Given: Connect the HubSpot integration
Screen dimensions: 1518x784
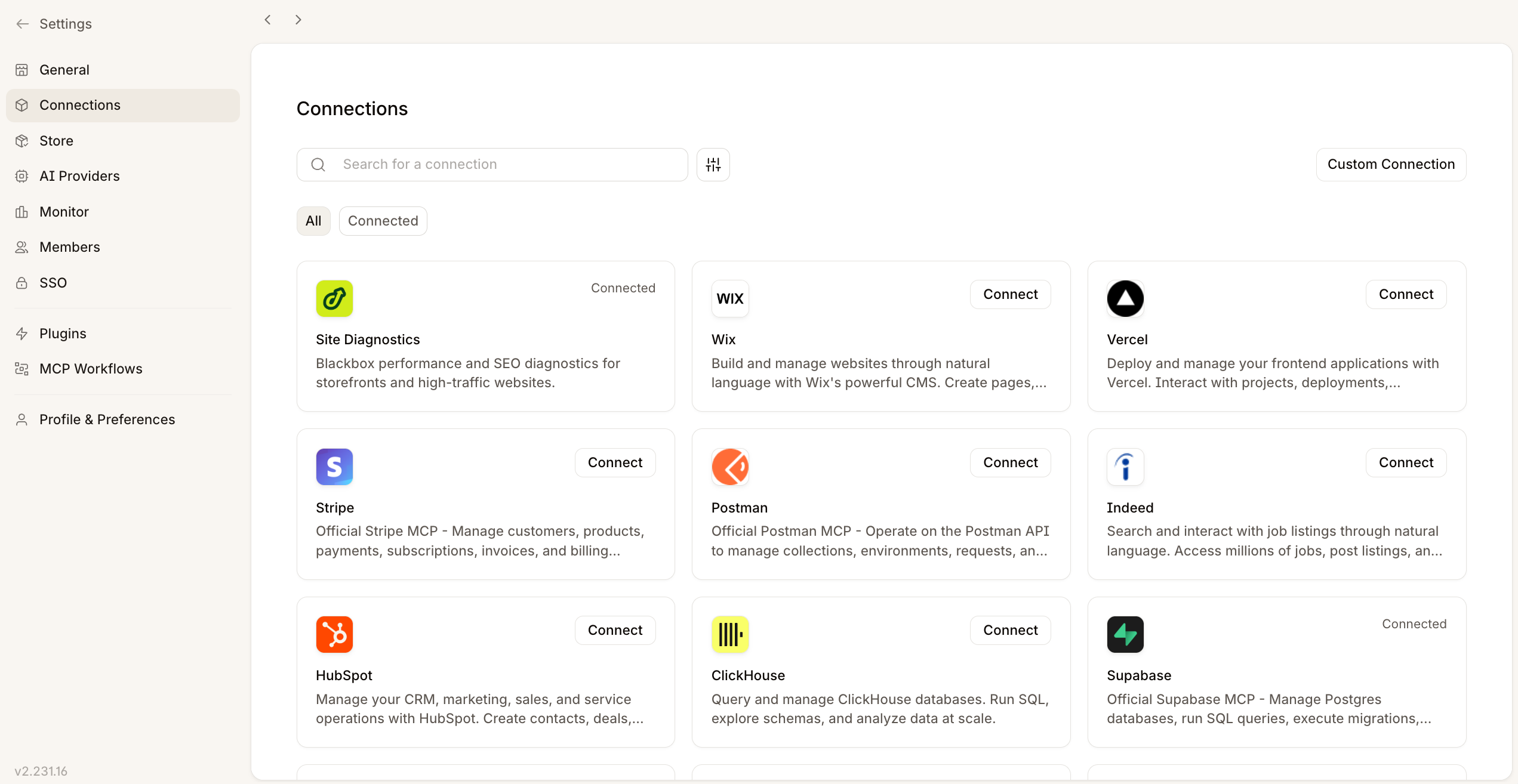Looking at the screenshot, I should coord(615,630).
